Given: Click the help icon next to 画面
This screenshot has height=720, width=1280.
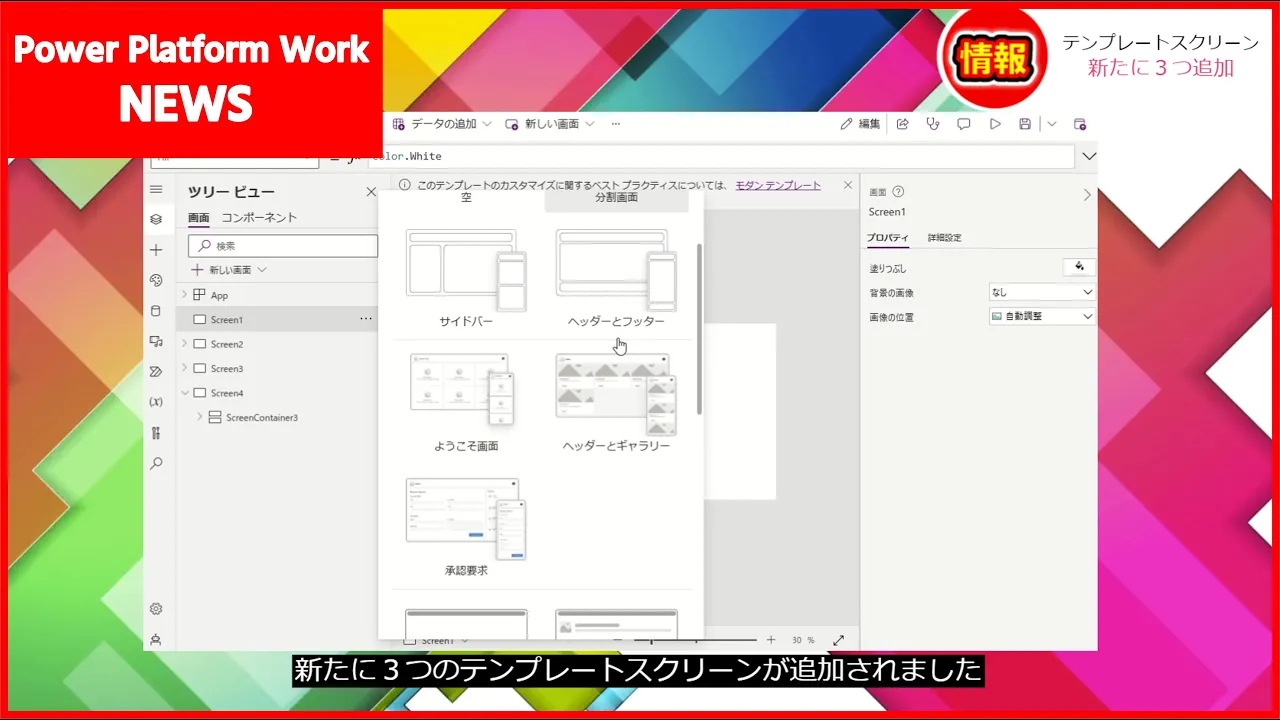Looking at the screenshot, I should pos(898,192).
